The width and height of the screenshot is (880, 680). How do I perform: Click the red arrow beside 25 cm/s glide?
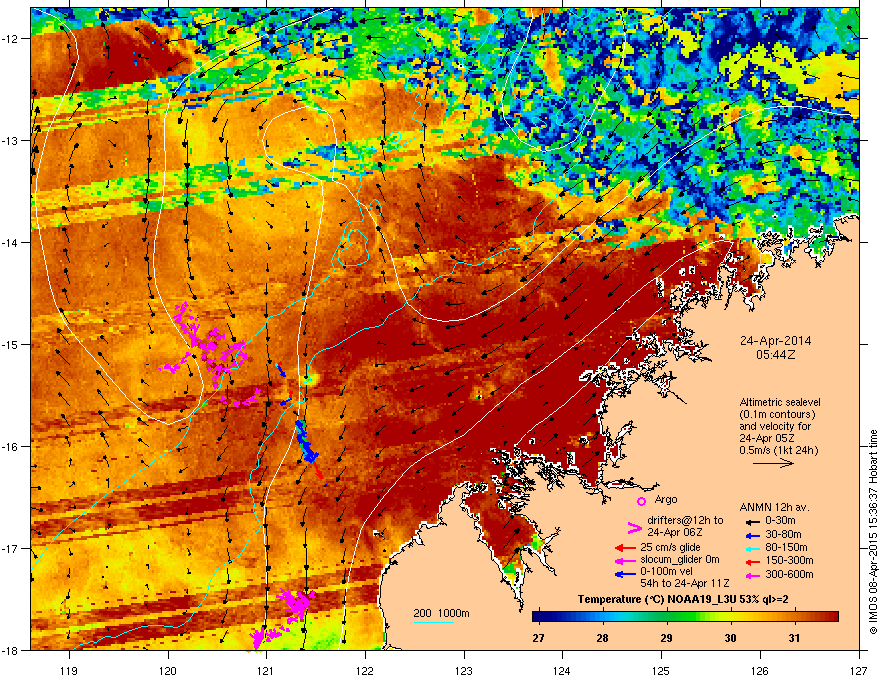coord(625,548)
